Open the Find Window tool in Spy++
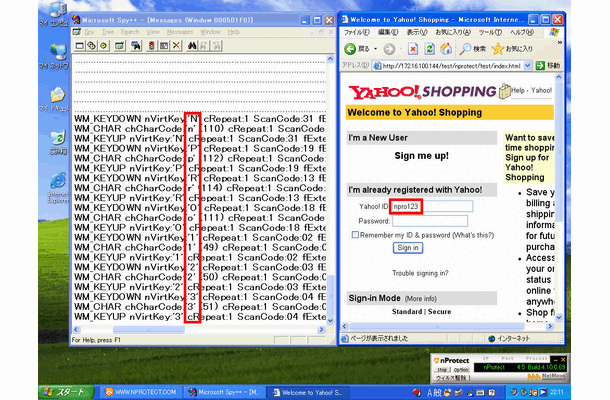The image size is (610, 400). (135, 46)
